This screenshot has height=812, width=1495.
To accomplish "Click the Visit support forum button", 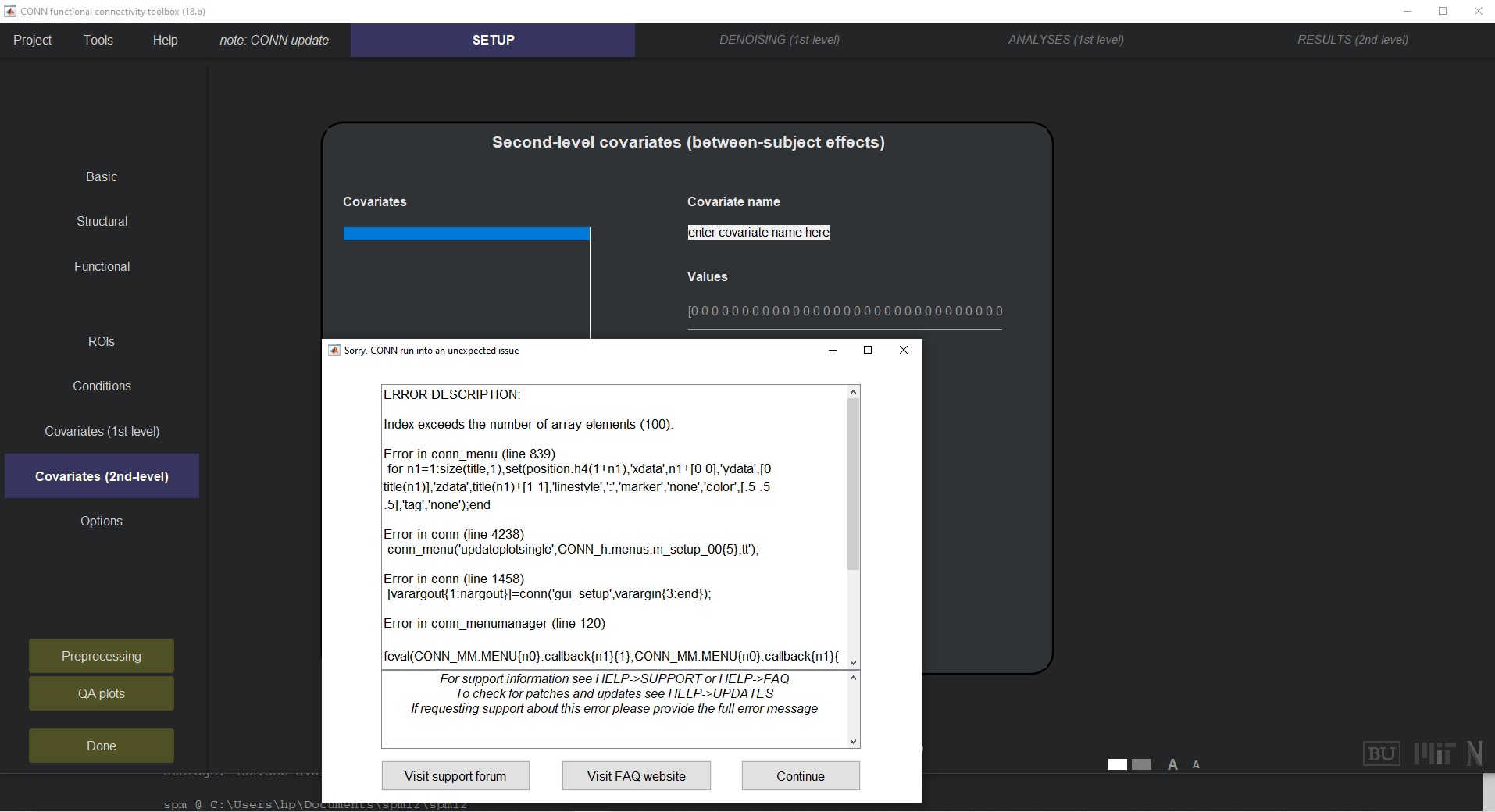I will coord(455,776).
